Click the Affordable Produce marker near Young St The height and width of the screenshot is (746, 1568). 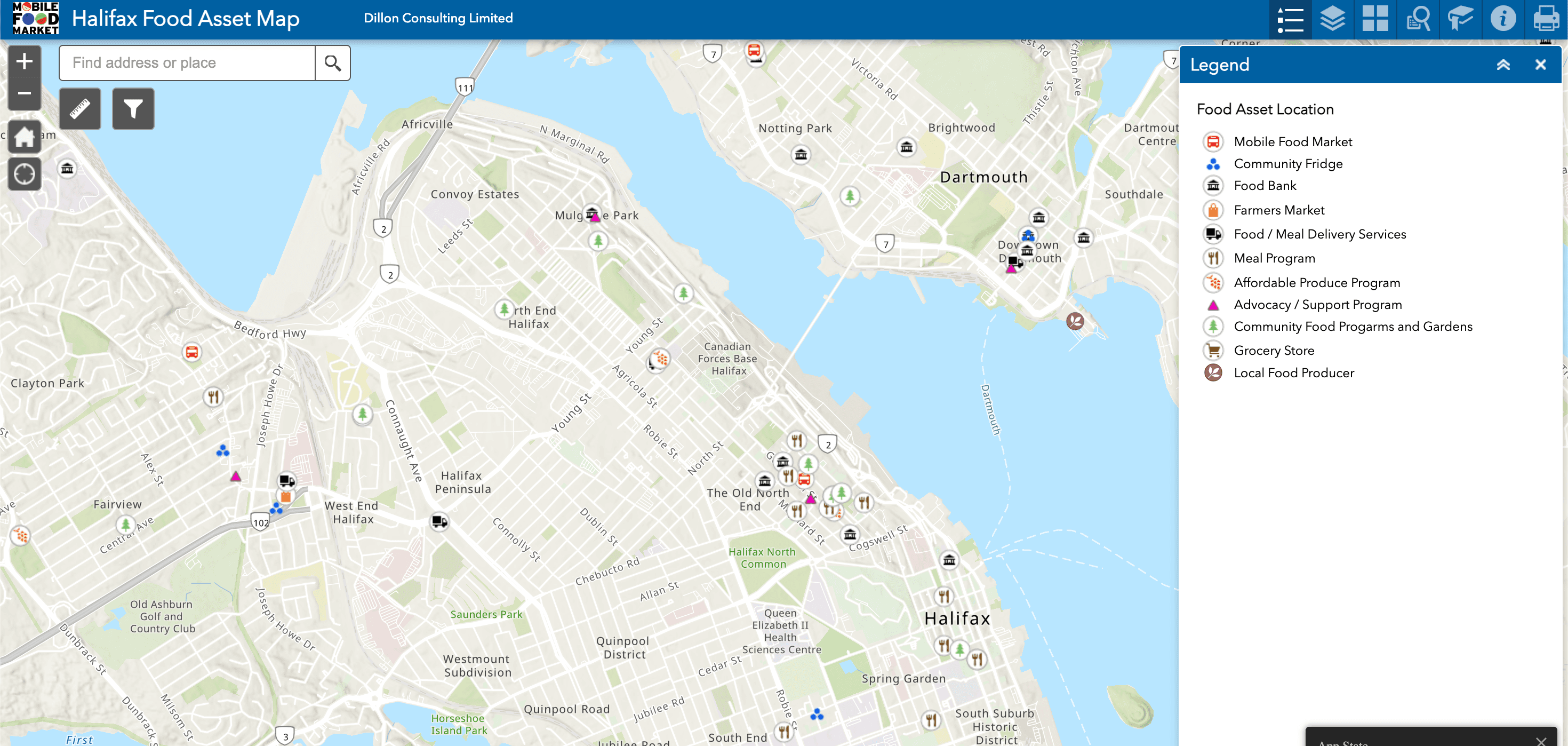tap(660, 359)
